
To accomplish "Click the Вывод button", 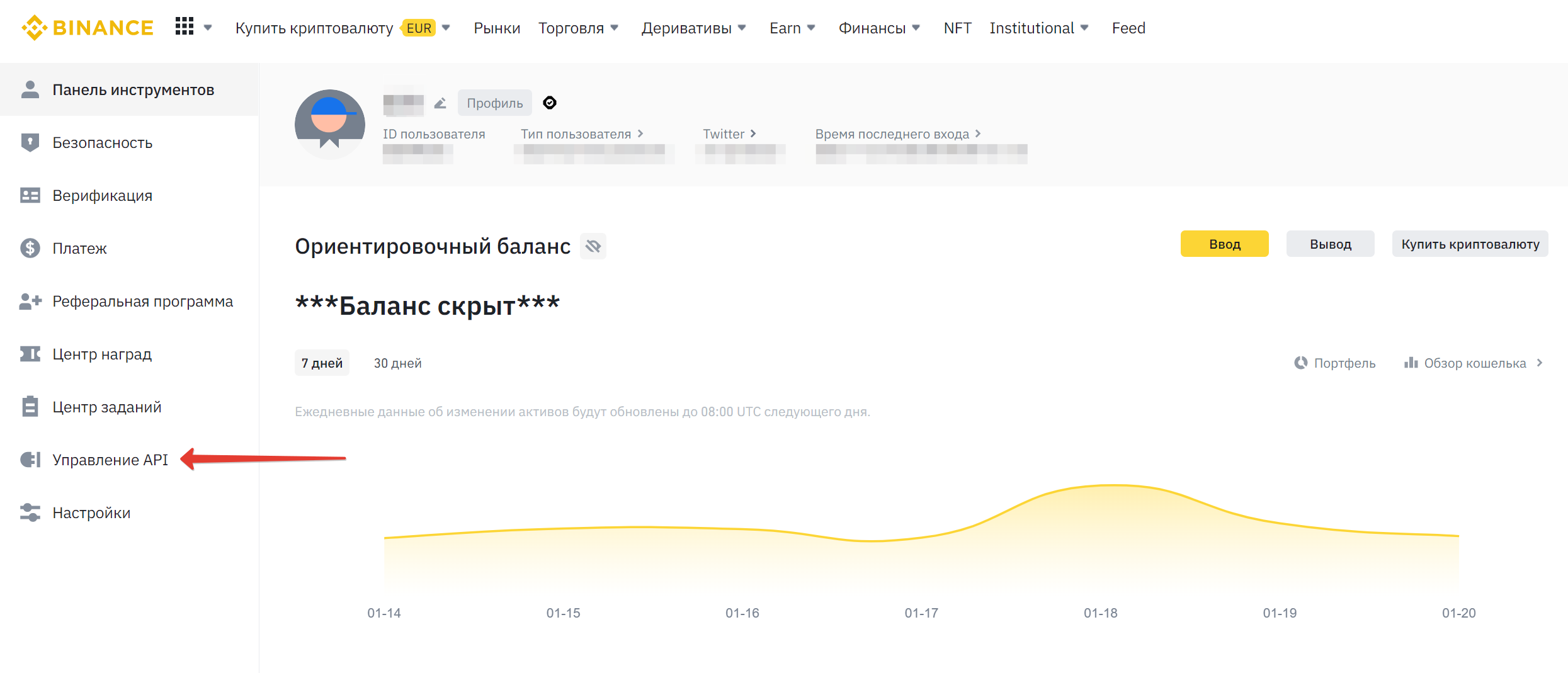I will coord(1331,244).
